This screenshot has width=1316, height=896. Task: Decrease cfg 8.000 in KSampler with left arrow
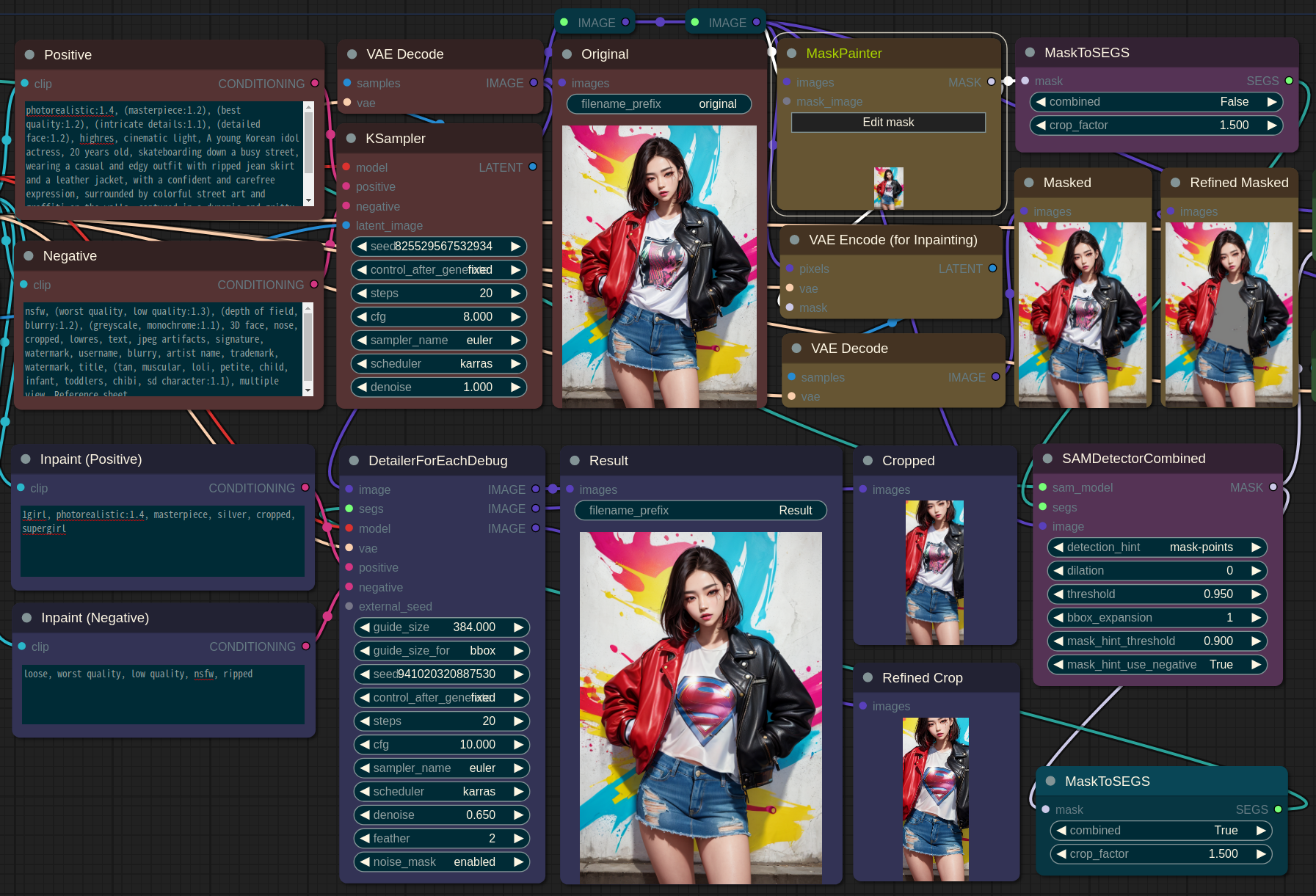coord(362,317)
